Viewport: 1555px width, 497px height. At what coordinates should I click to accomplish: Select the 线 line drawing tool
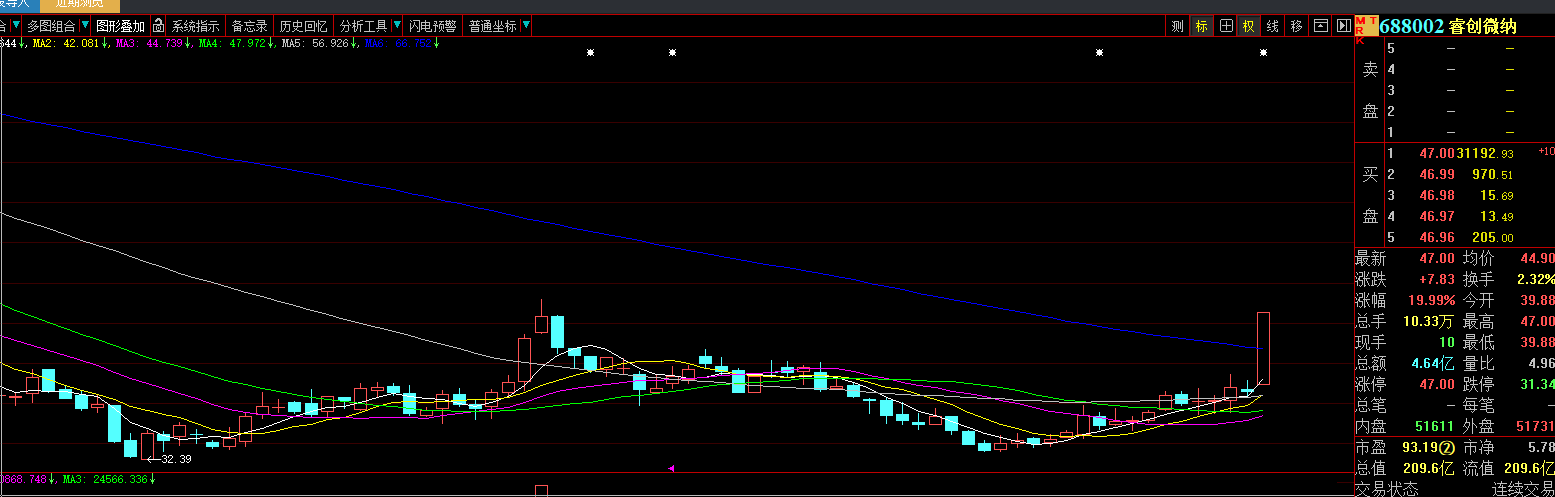point(1273,26)
